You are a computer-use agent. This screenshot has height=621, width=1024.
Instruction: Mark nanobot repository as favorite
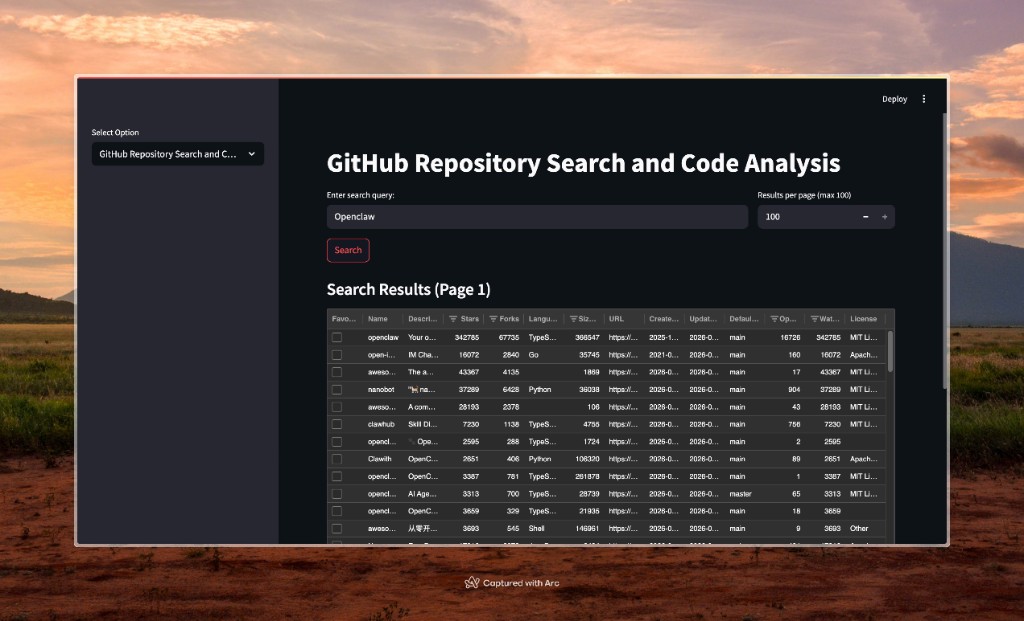click(337, 390)
